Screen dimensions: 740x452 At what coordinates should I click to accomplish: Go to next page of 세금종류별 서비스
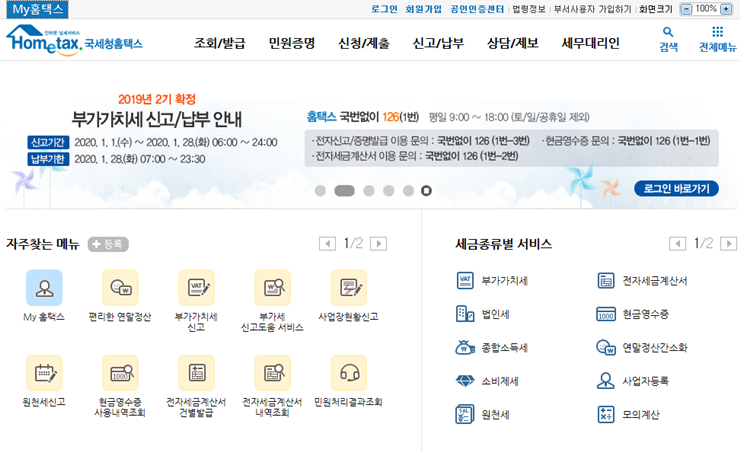click(x=729, y=243)
